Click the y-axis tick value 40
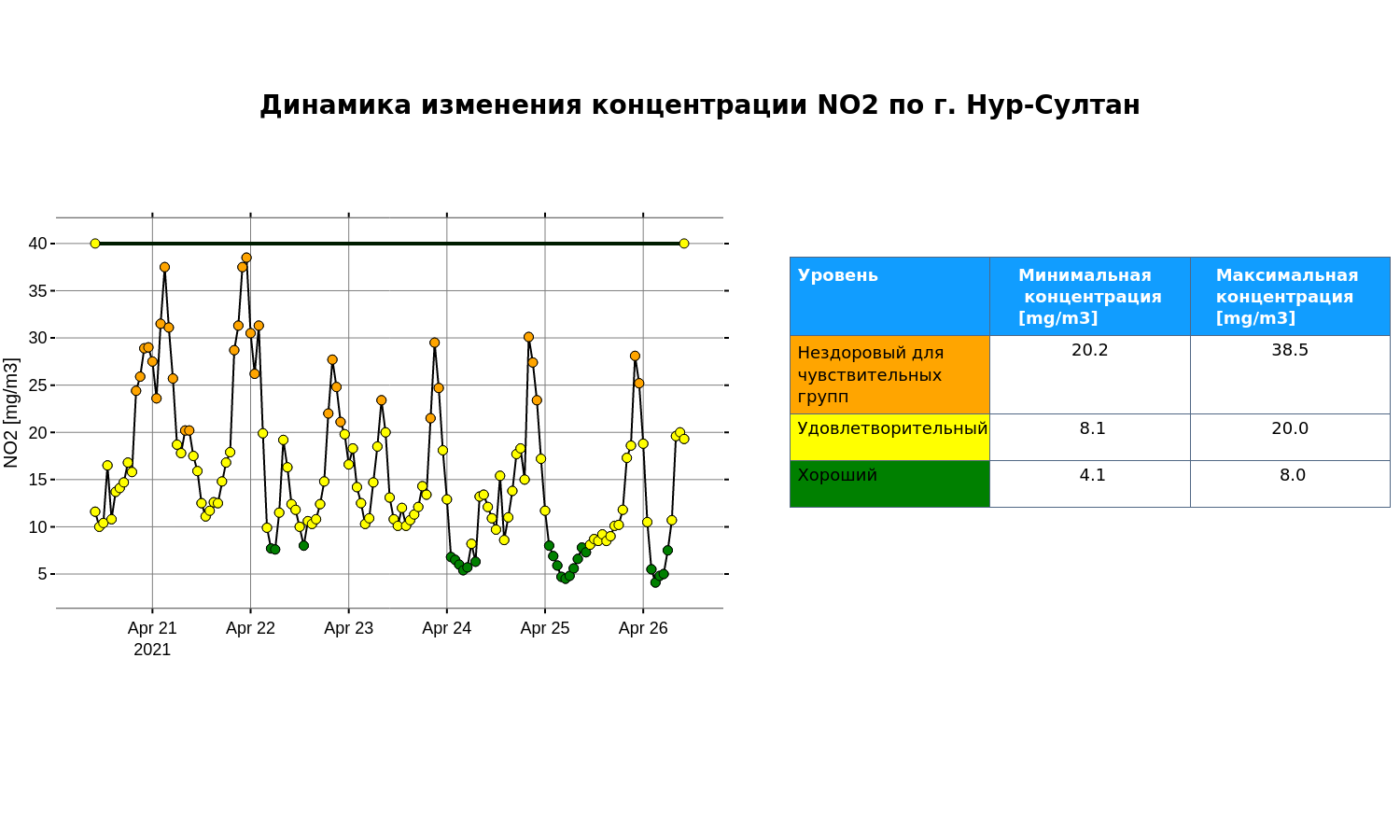This screenshot has height=840, width=1400. 37,244
